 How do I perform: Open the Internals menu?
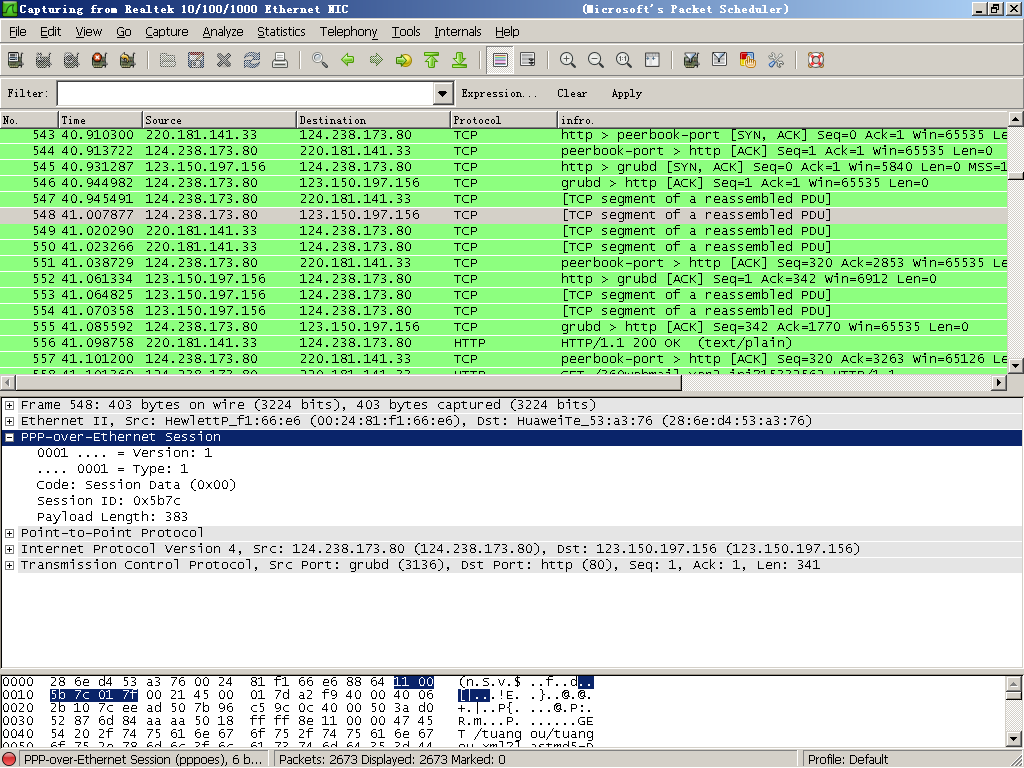pos(458,31)
